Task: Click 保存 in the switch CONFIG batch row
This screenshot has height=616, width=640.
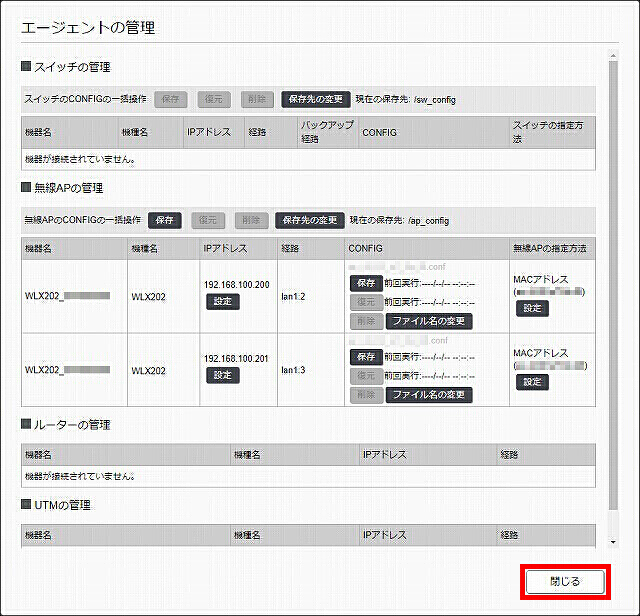Action: [x=171, y=99]
